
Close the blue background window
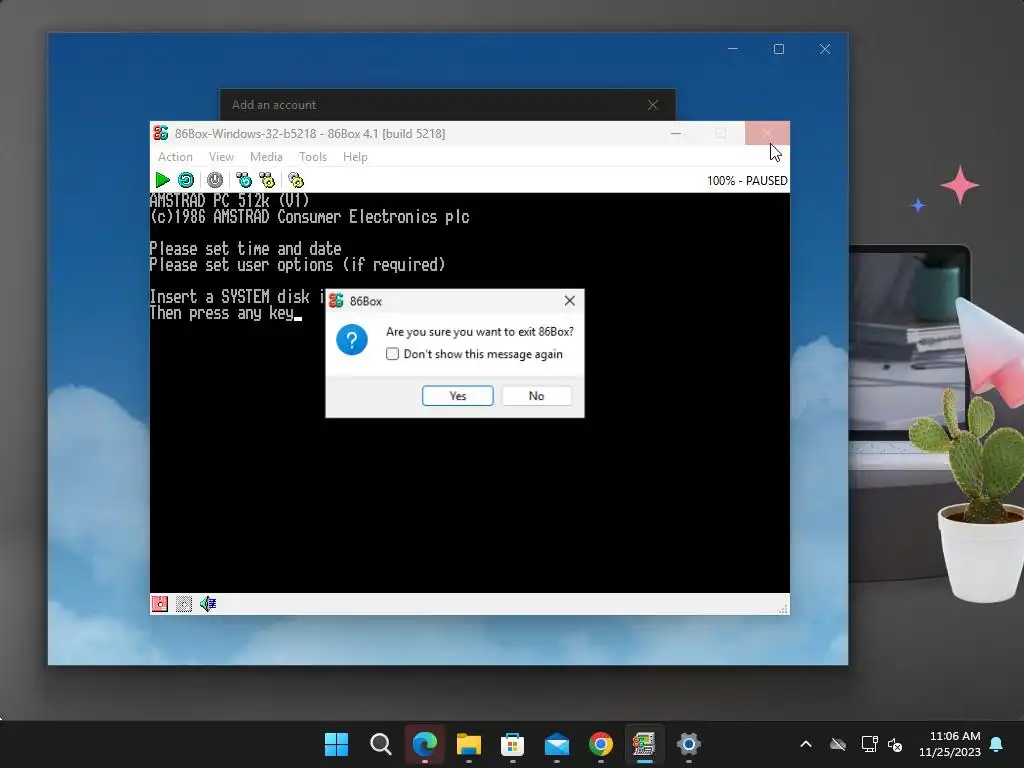tap(825, 49)
